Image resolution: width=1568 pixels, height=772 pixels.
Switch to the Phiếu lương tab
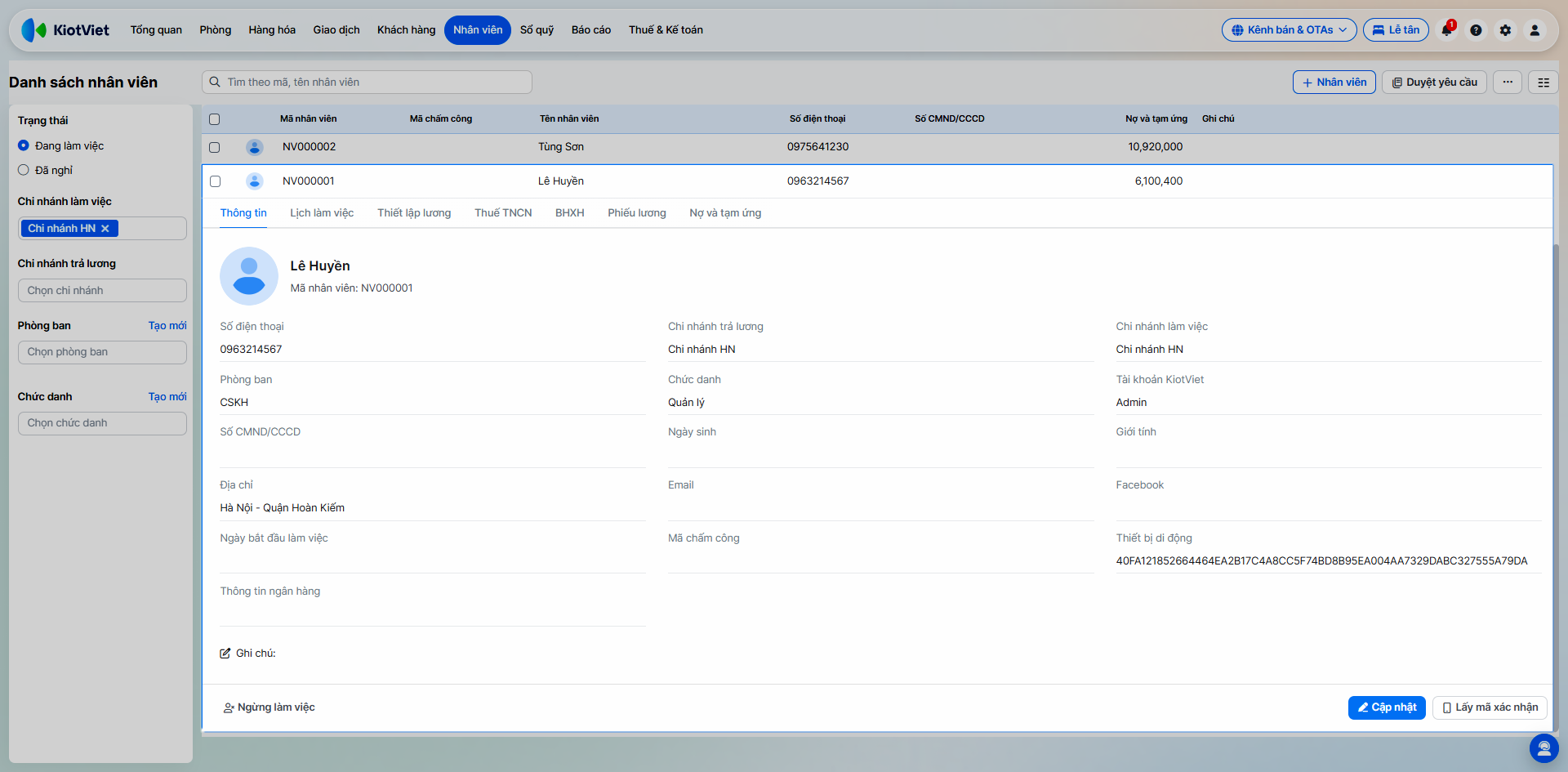[x=637, y=213]
